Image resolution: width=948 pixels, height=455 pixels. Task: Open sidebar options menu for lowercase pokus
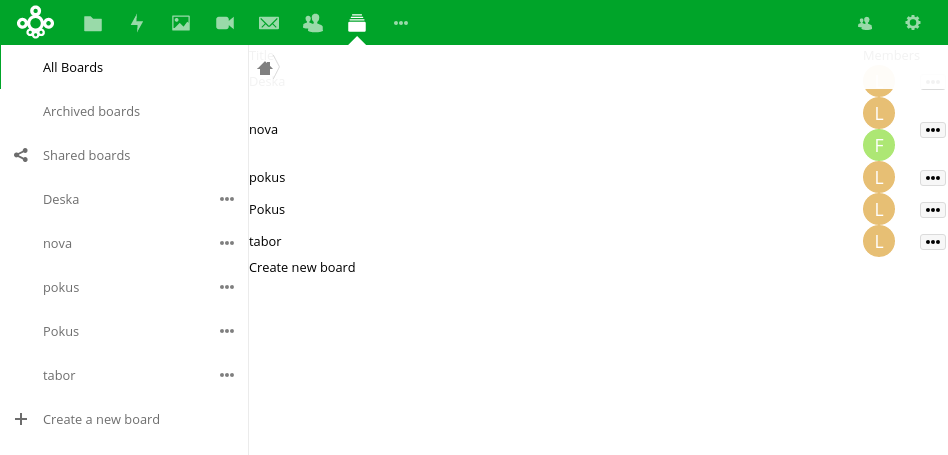[x=227, y=287]
